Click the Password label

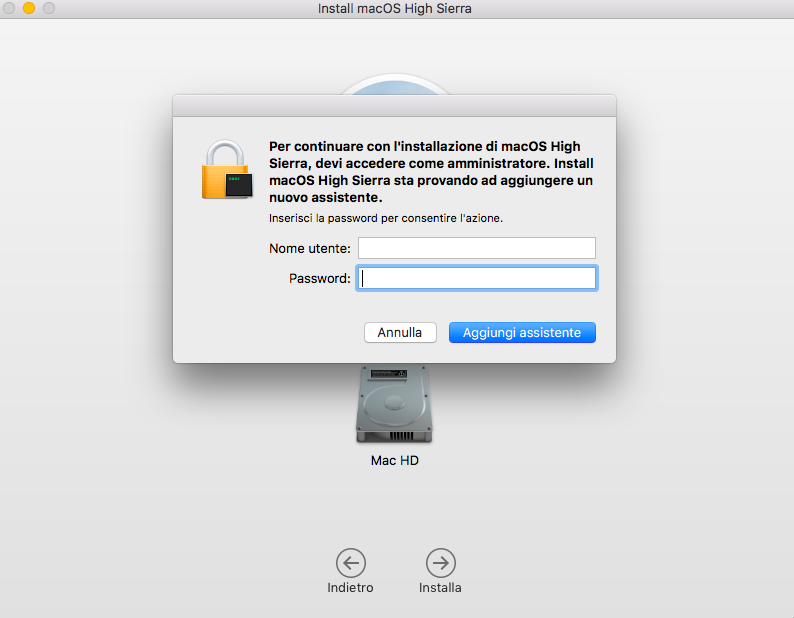[320, 279]
